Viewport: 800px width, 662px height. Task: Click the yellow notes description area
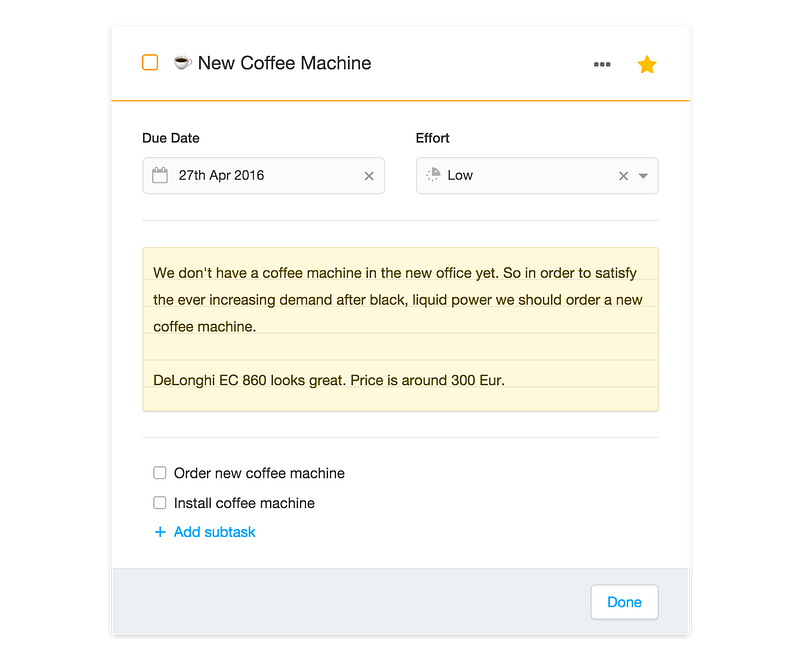pos(401,329)
